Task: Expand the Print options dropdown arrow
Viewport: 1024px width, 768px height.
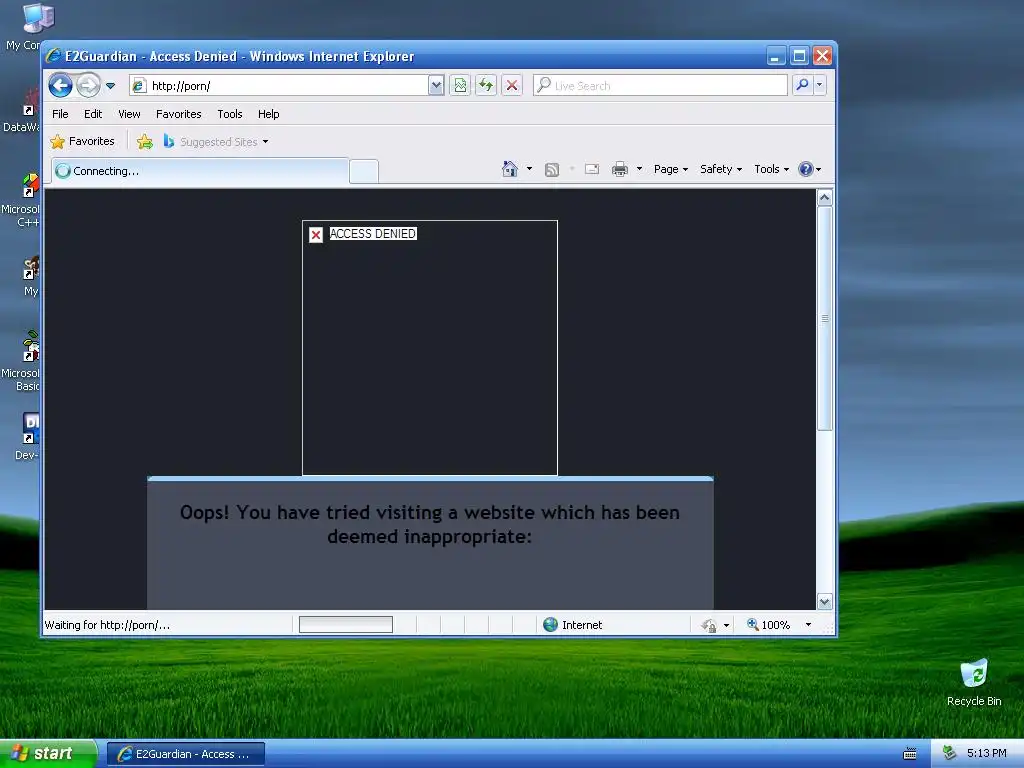Action: [x=639, y=169]
